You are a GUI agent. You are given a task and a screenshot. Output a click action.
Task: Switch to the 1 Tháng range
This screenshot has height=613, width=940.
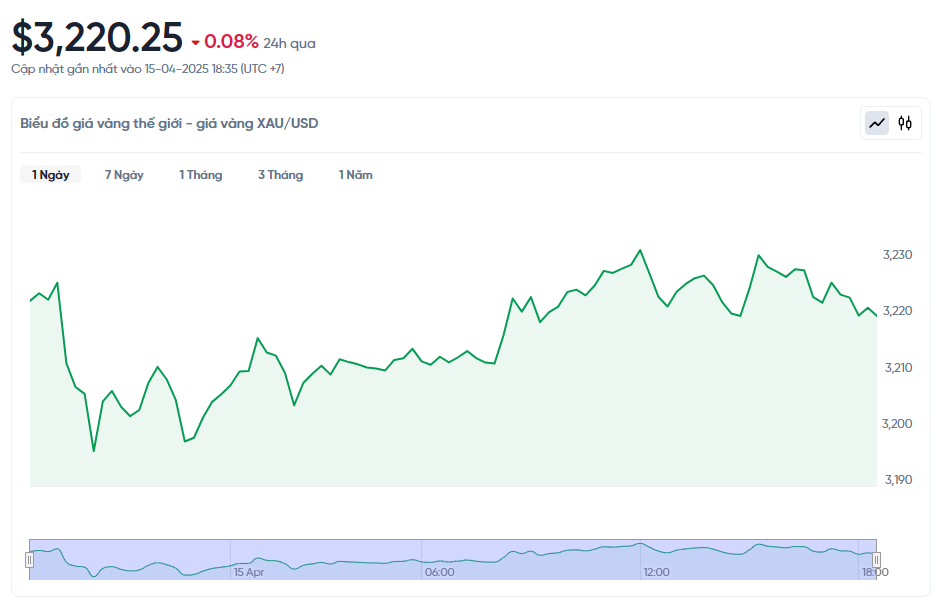pyautogui.click(x=201, y=175)
